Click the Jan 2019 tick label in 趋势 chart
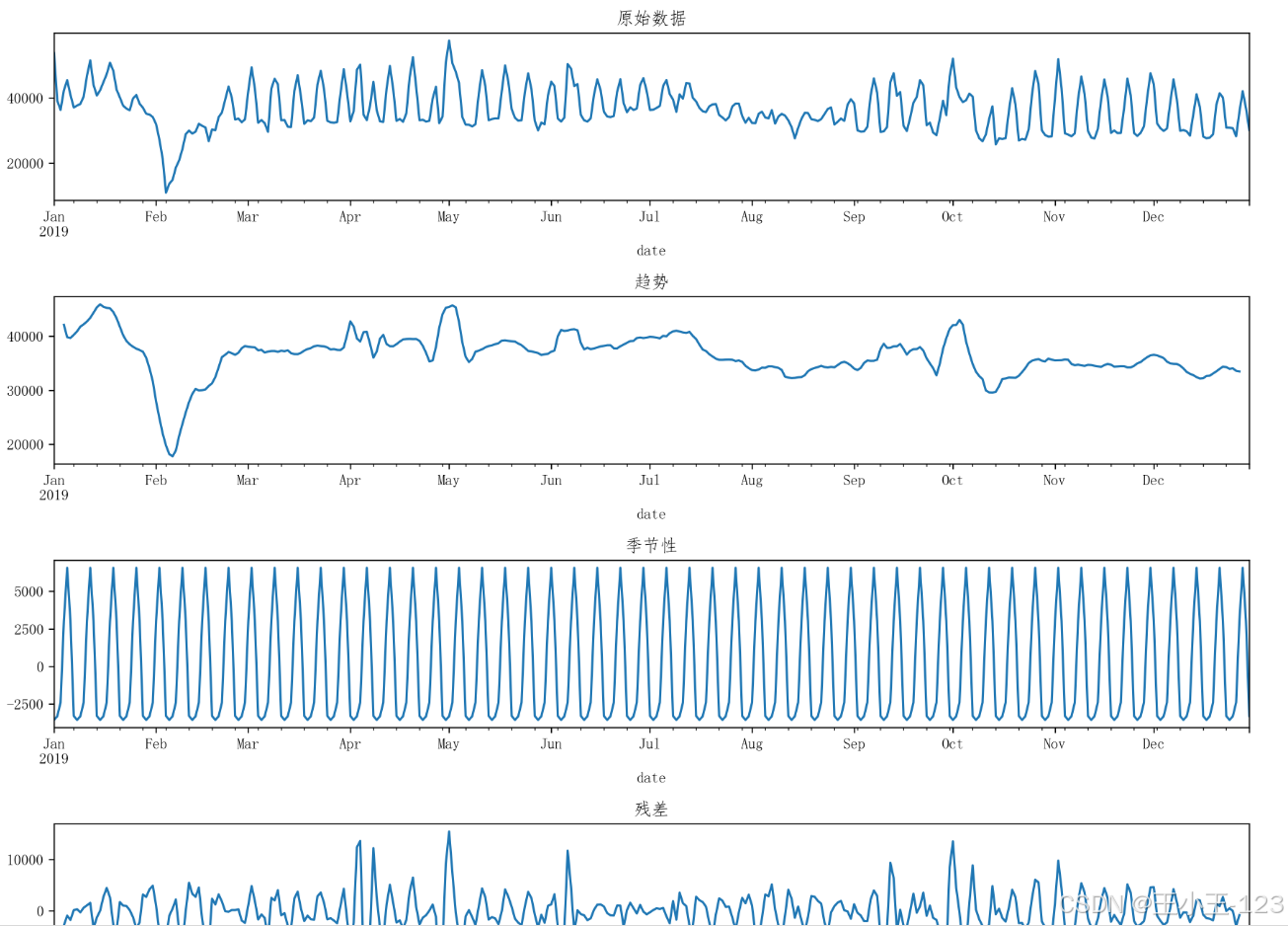This screenshot has height=926, width=1288. pyautogui.click(x=53, y=488)
